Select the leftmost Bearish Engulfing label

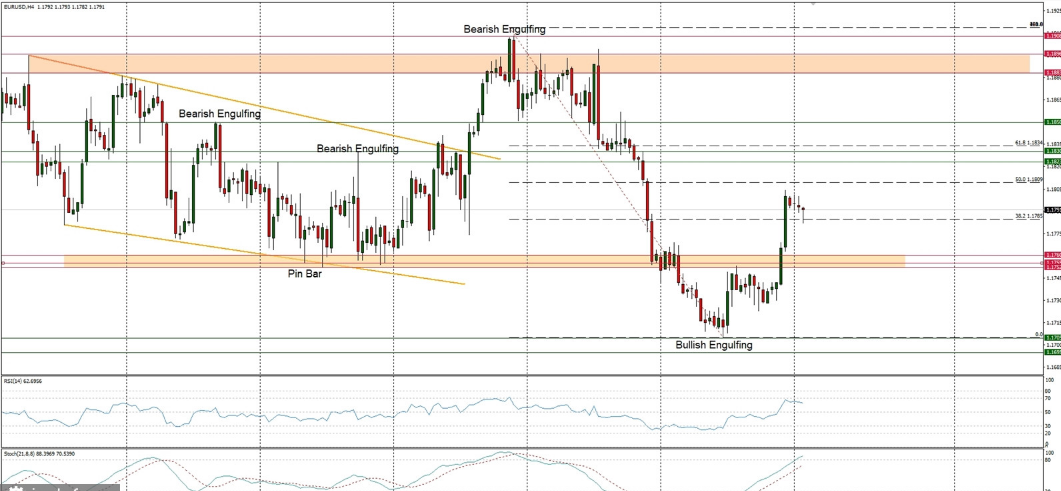coord(219,115)
